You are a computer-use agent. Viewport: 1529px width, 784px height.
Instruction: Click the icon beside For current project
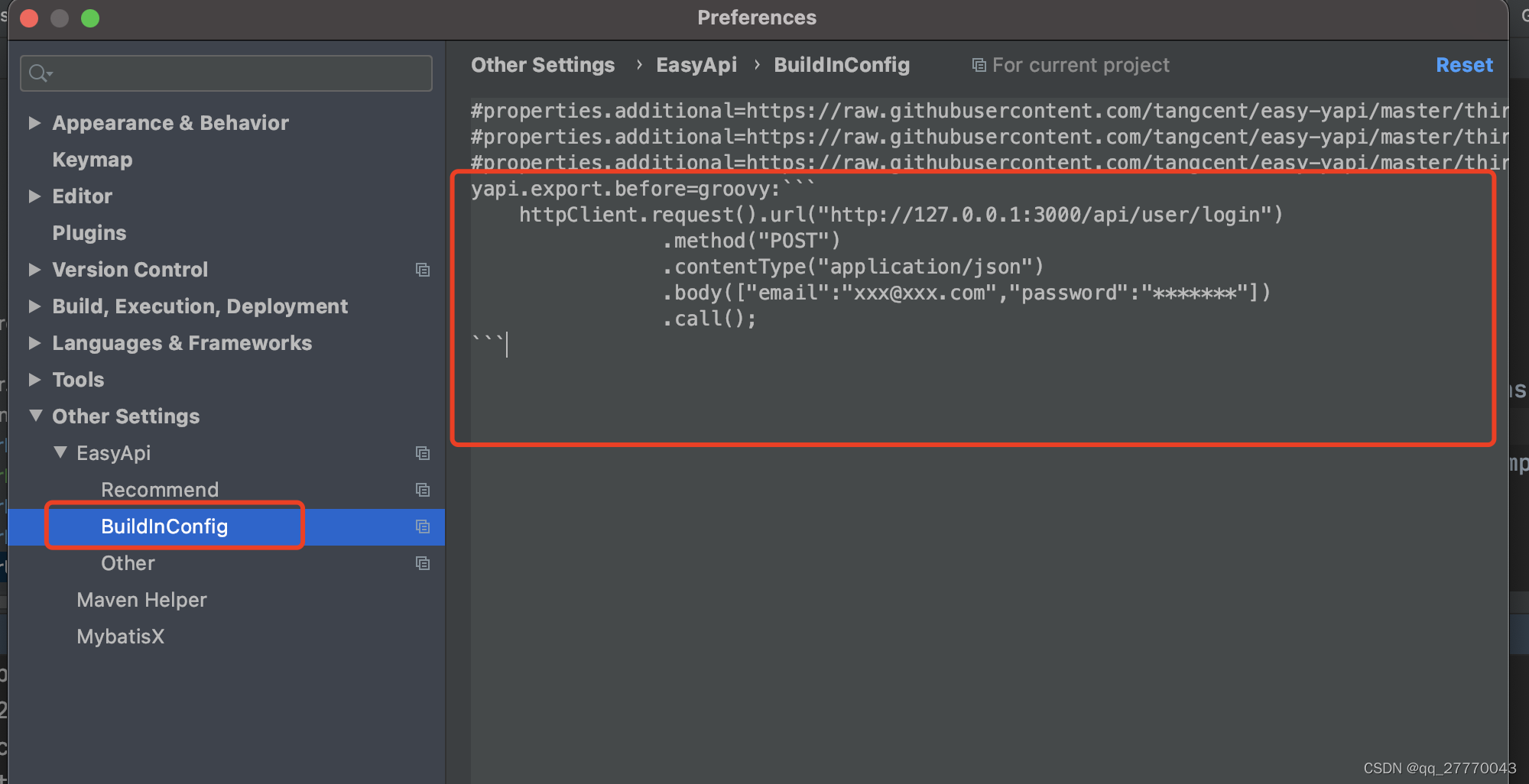coord(979,66)
